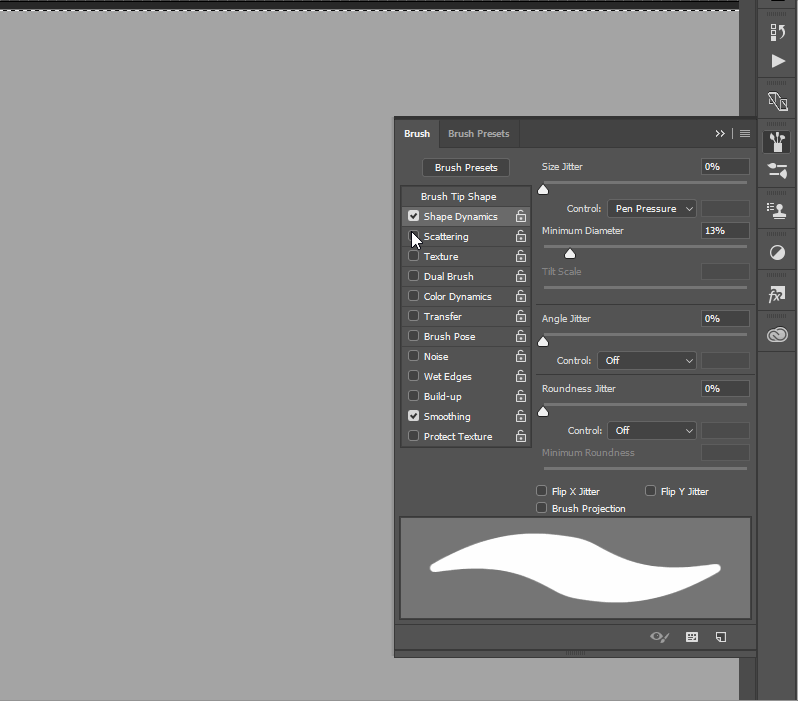
Task: Open the Brush panel flyout menu
Action: 745,133
